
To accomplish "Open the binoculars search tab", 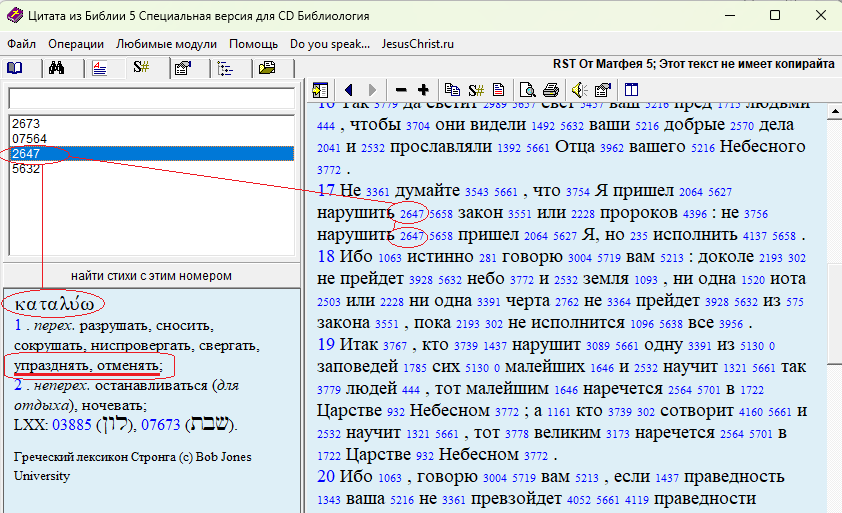I will [x=56, y=68].
